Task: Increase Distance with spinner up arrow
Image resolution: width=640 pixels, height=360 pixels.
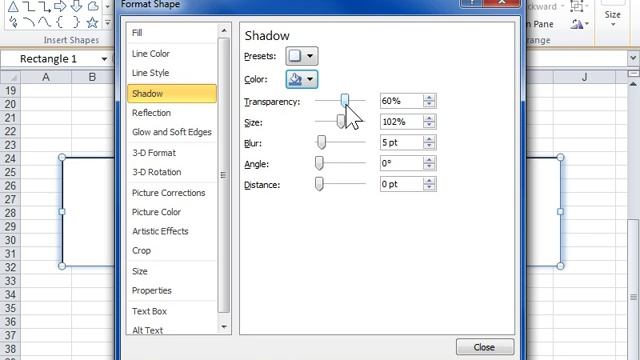Action: click(429, 181)
